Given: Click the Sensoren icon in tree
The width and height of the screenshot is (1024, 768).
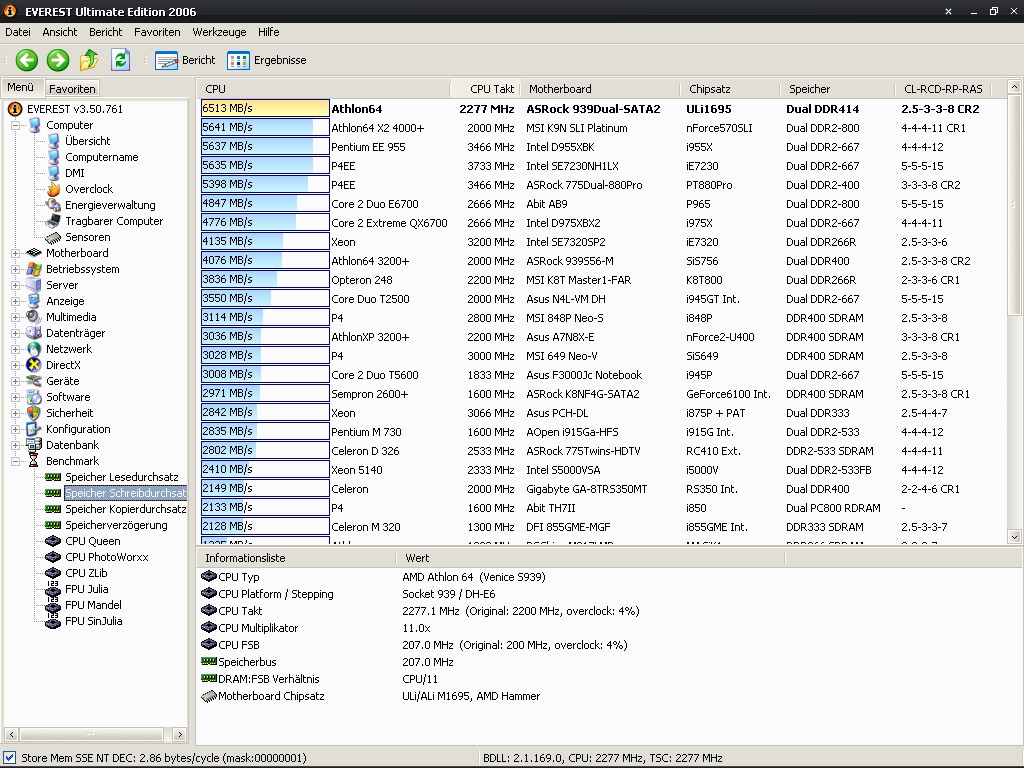Looking at the screenshot, I should [x=53, y=237].
